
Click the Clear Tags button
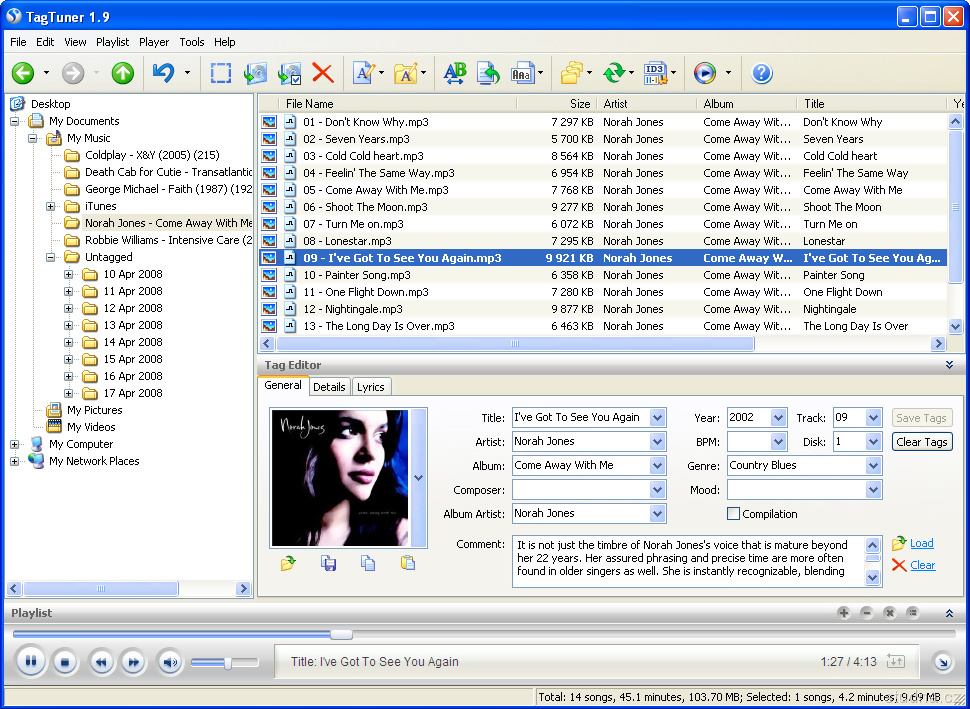coord(921,442)
